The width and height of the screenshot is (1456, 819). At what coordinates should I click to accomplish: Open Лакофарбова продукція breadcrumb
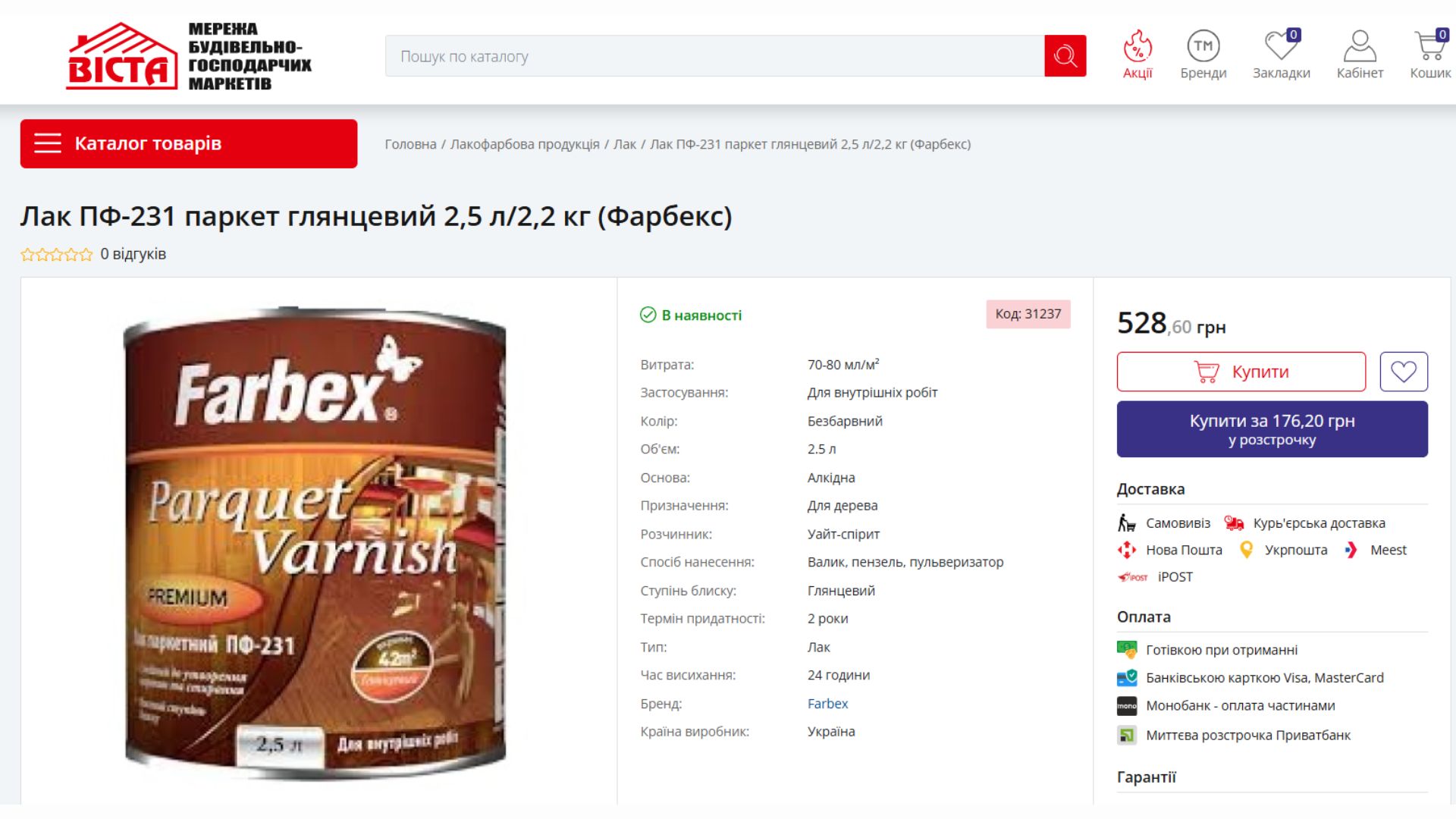(x=525, y=144)
